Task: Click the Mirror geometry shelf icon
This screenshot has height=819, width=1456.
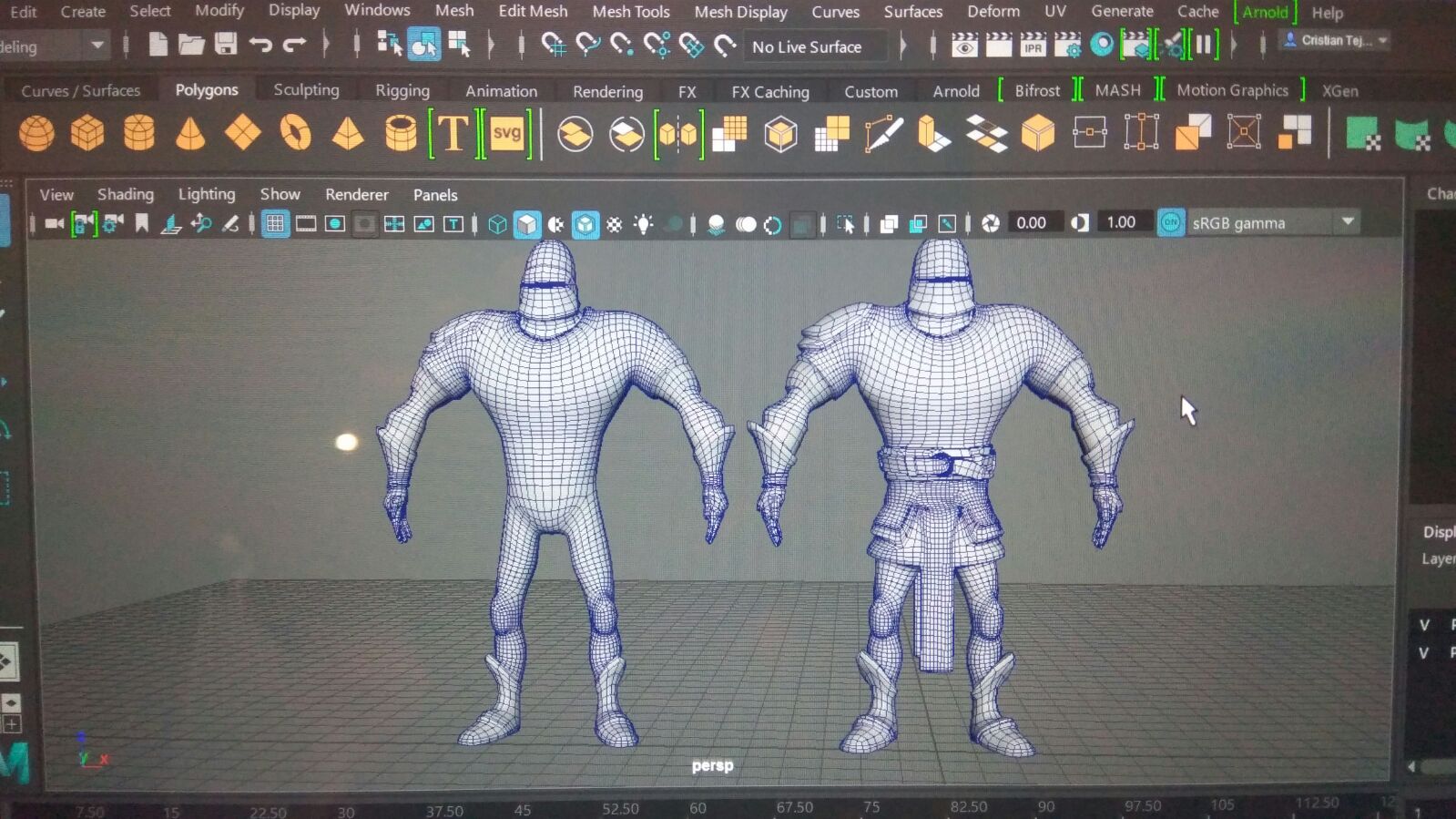Action: (678, 135)
